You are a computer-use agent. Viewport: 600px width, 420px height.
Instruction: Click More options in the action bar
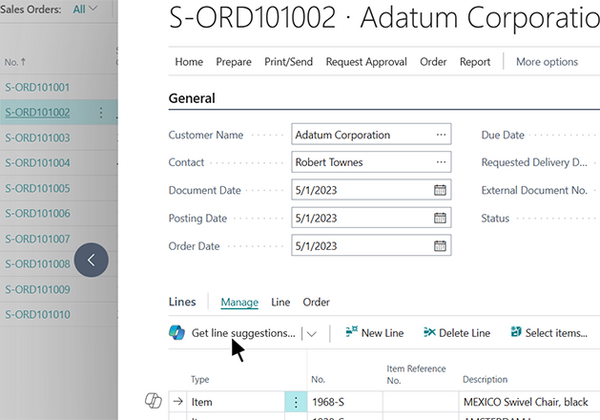[546, 62]
